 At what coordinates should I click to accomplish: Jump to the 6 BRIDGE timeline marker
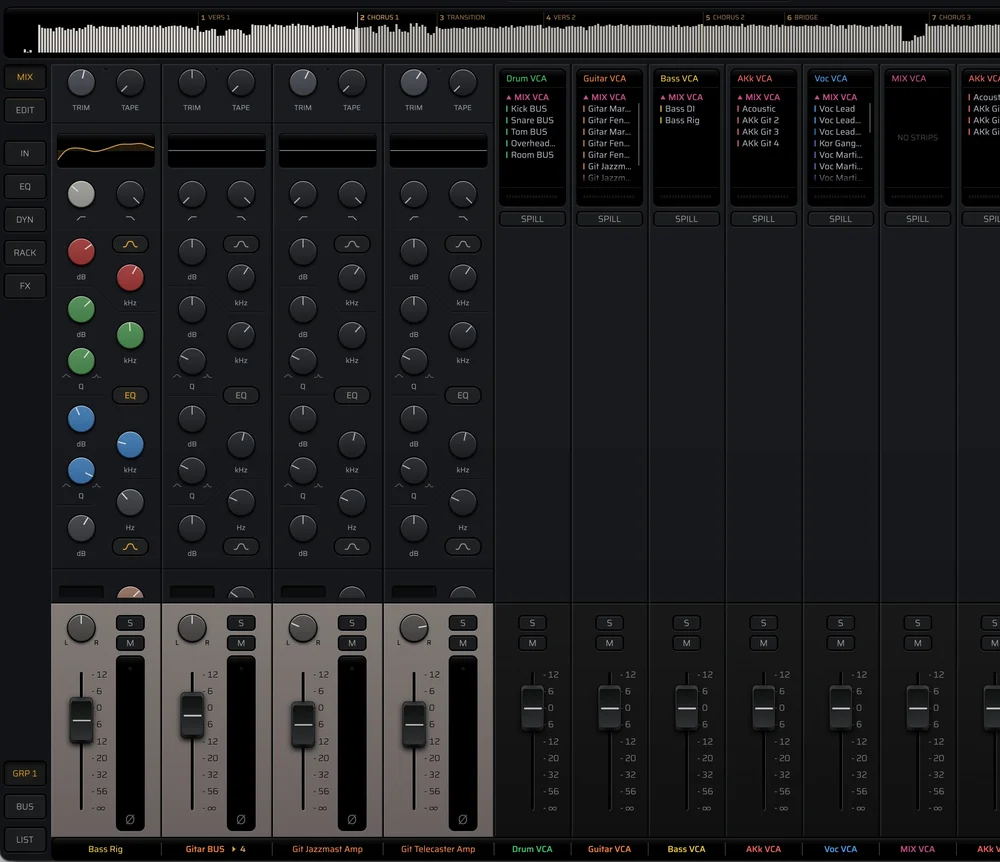click(x=802, y=17)
